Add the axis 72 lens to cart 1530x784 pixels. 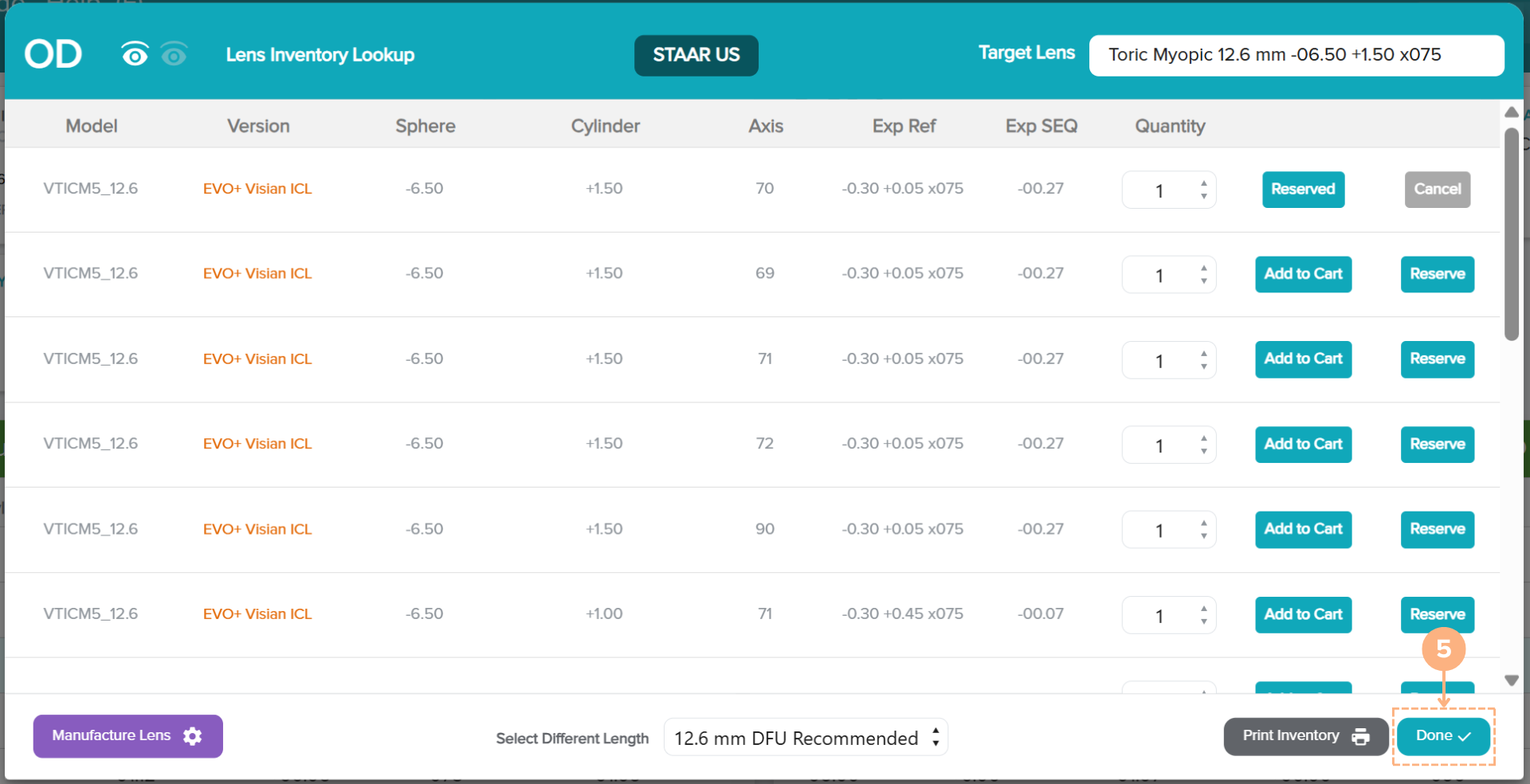(x=1303, y=445)
